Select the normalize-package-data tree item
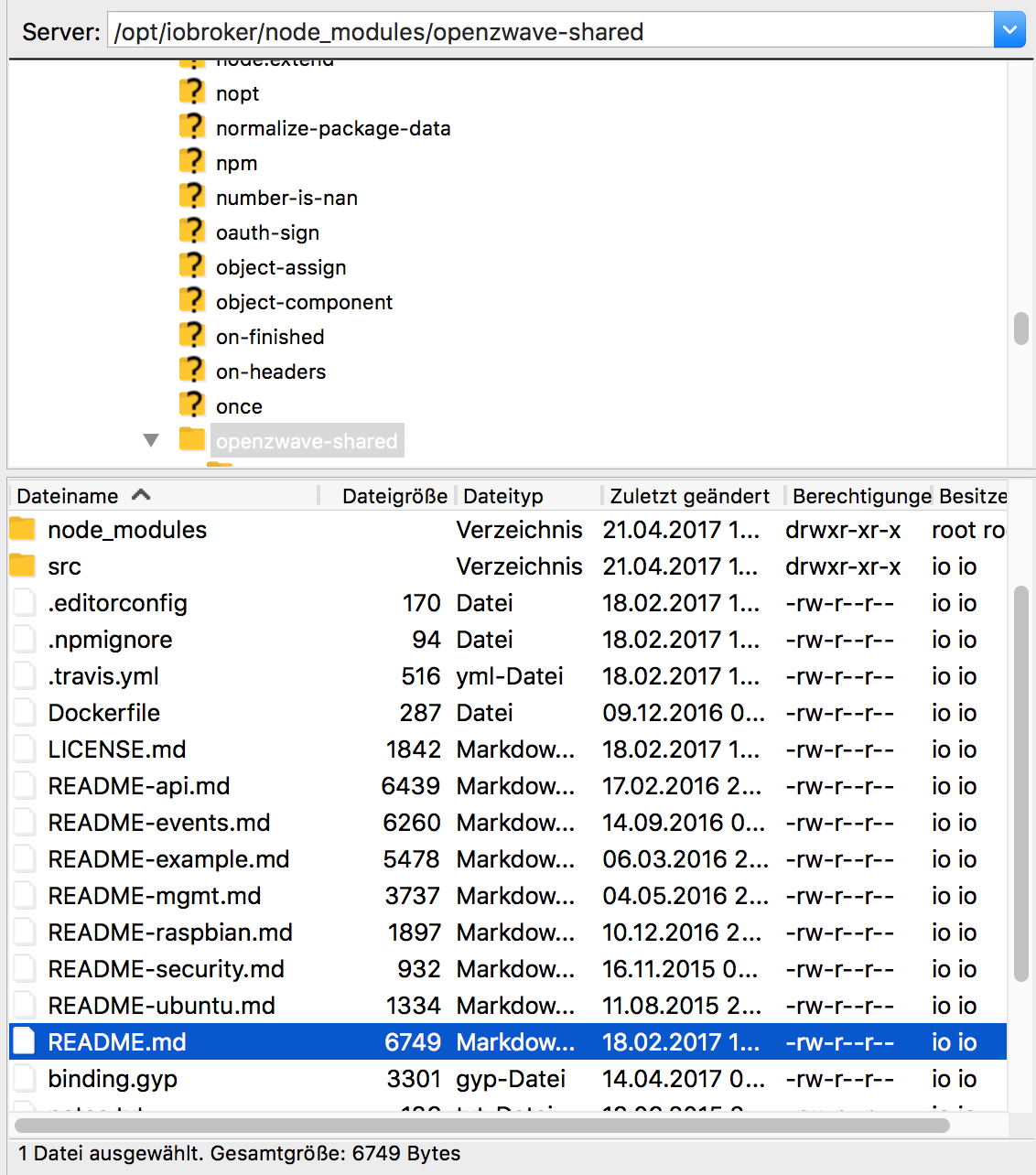The height and width of the screenshot is (1175, 1036). coord(333,128)
